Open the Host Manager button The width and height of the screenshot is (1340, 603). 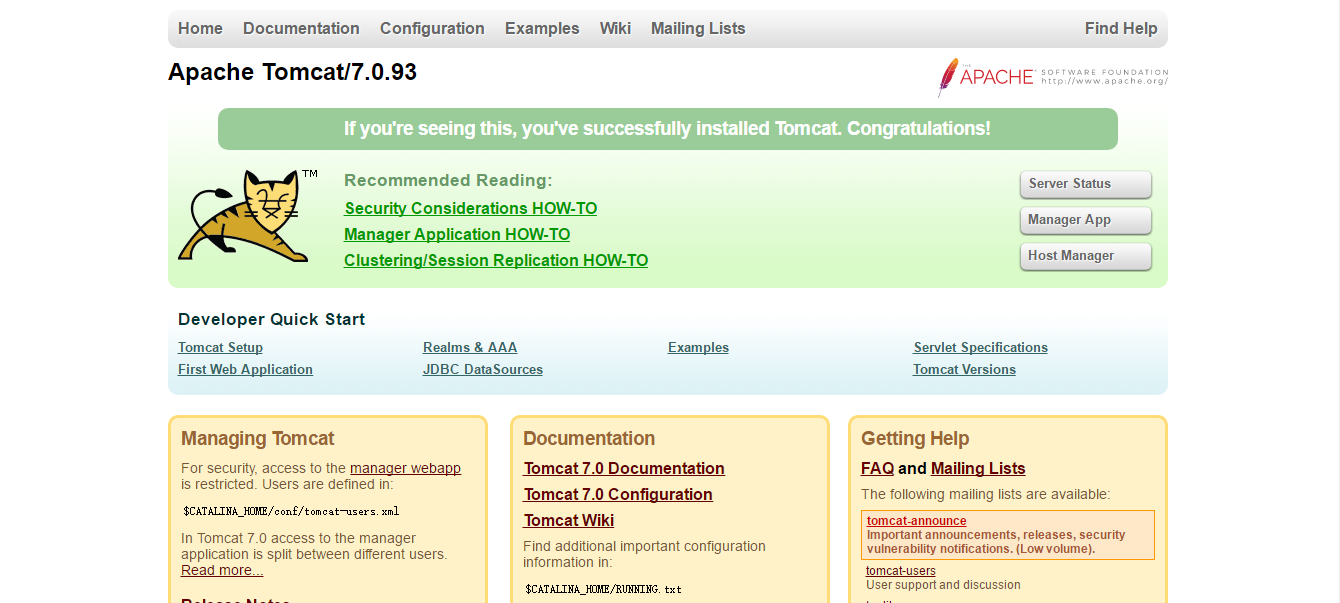click(x=1085, y=256)
